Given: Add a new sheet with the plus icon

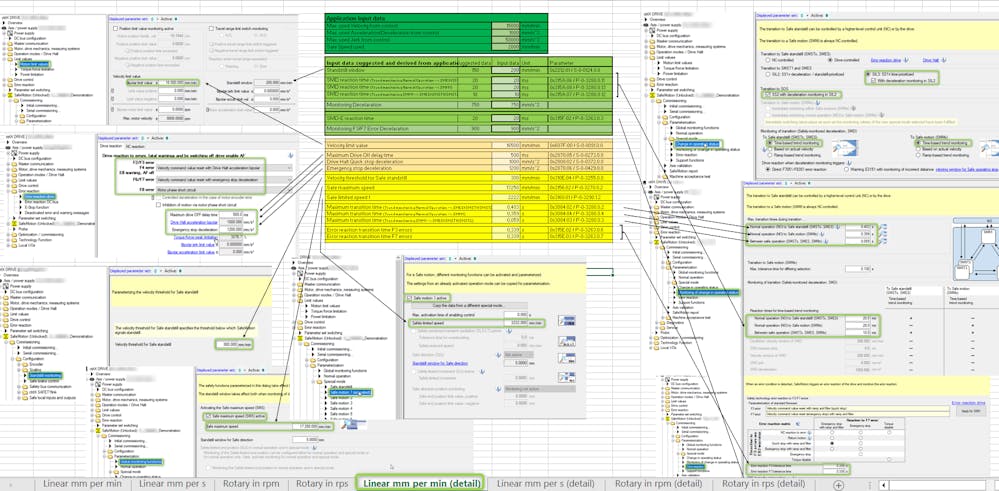Looking at the screenshot, I should point(838,485).
